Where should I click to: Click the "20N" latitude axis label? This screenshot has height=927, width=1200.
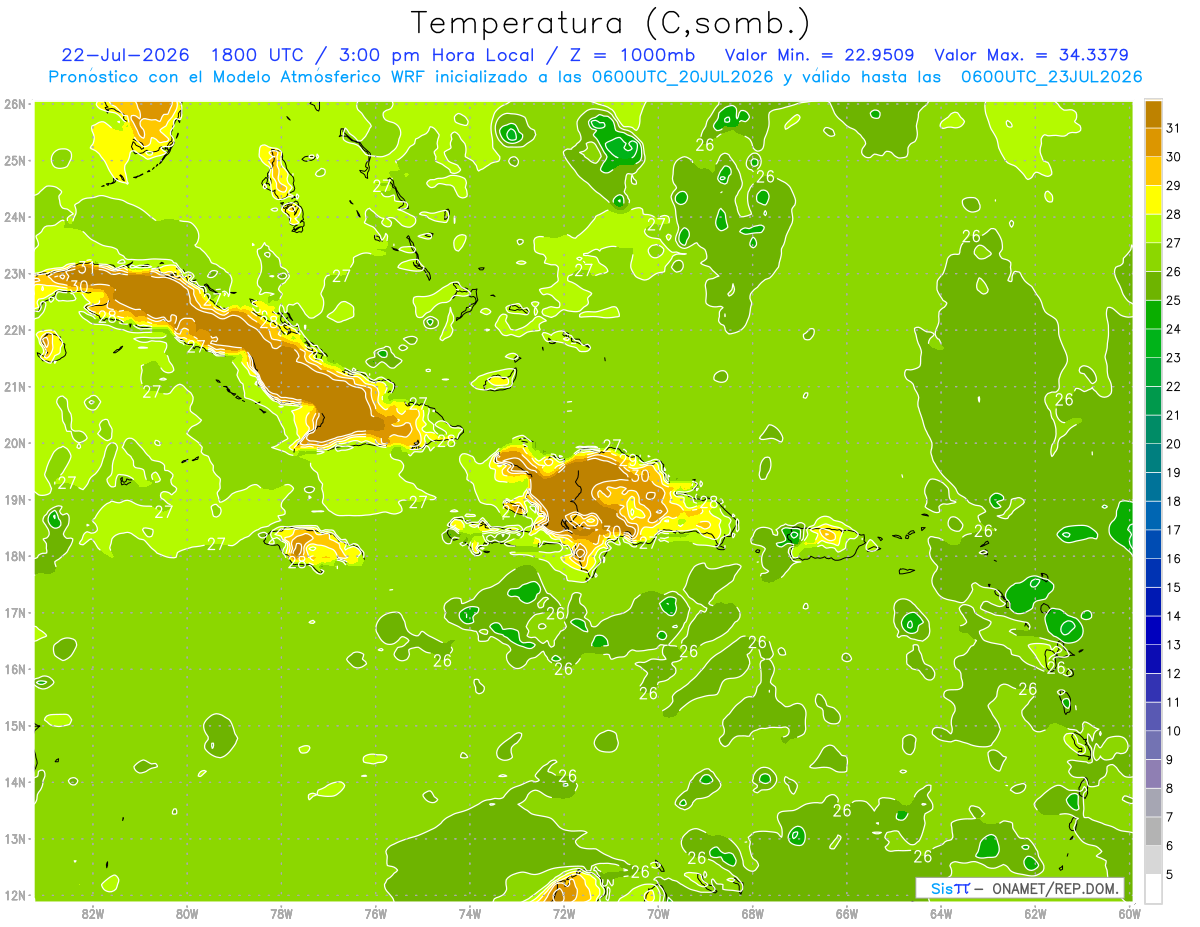tap(15, 443)
